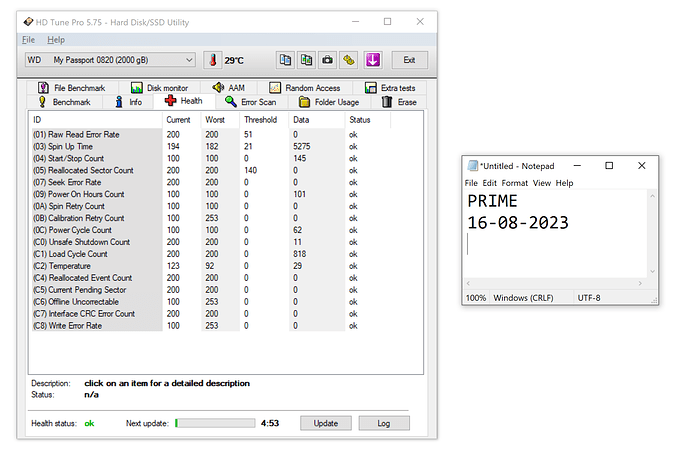The image size is (690, 473).
Task: Open the Error Scan tab
Action: click(x=251, y=102)
